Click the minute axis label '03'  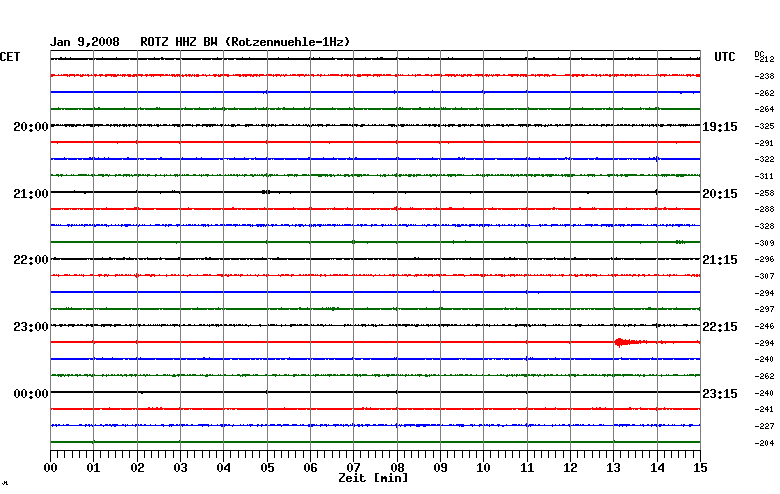[x=181, y=468]
